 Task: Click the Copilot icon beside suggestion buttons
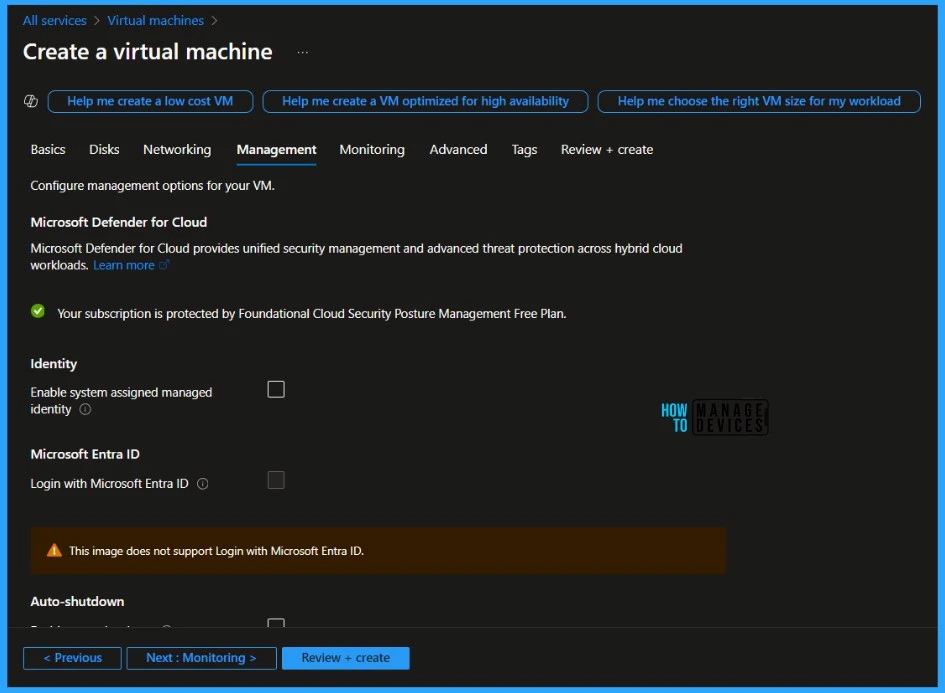tap(31, 101)
